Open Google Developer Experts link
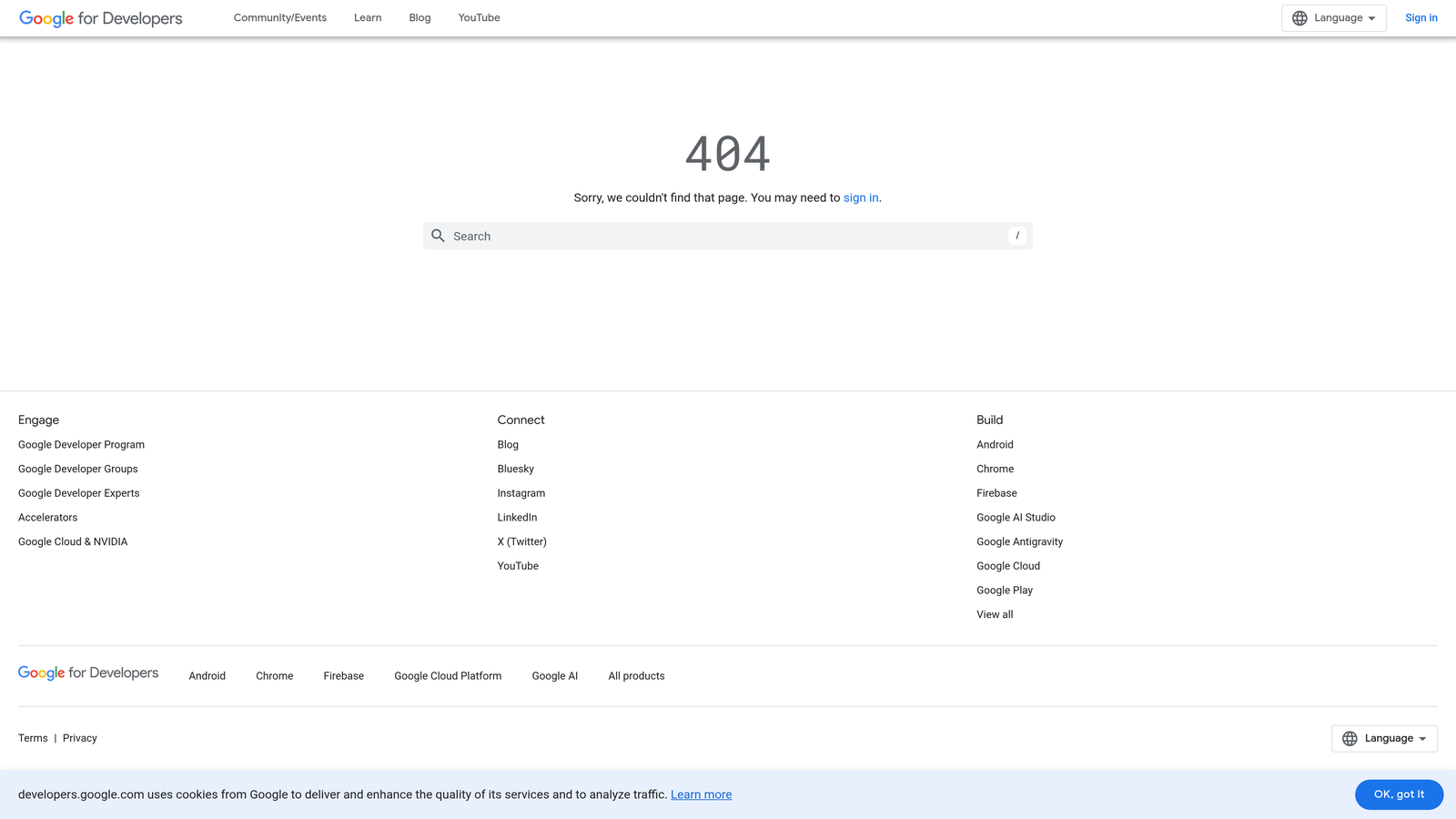 (79, 493)
